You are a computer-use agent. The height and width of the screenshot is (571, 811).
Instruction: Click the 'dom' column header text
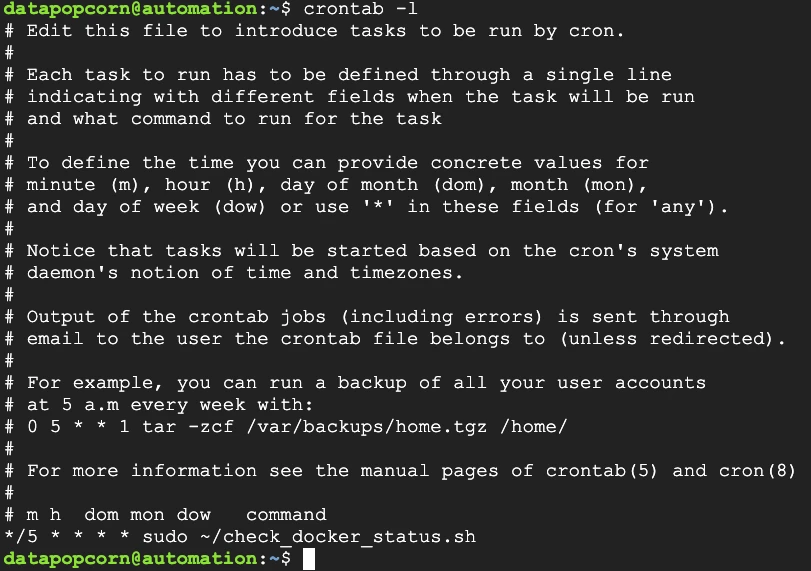101,515
